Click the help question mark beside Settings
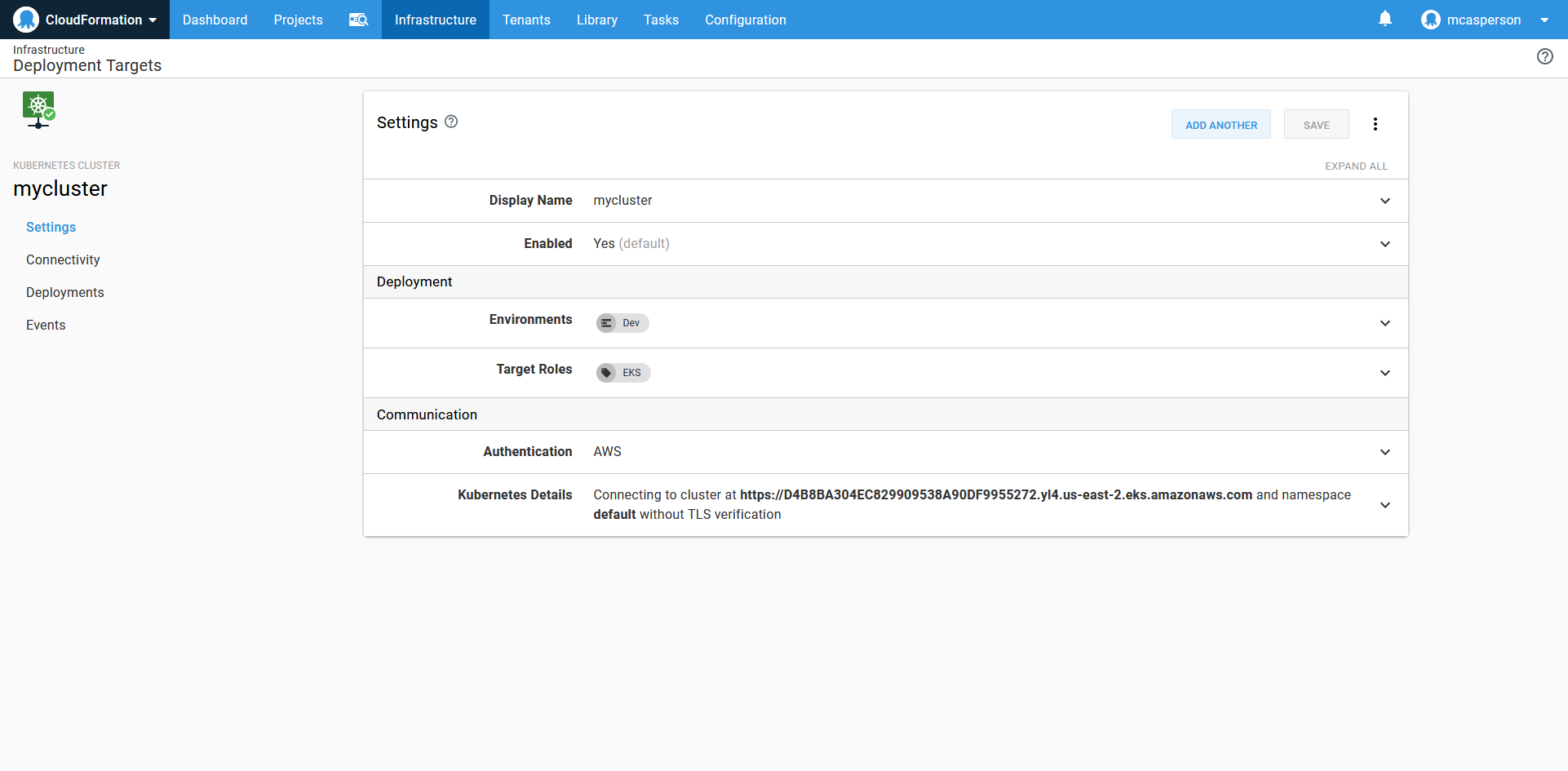Viewport: 1568px width, 771px height. click(x=451, y=122)
